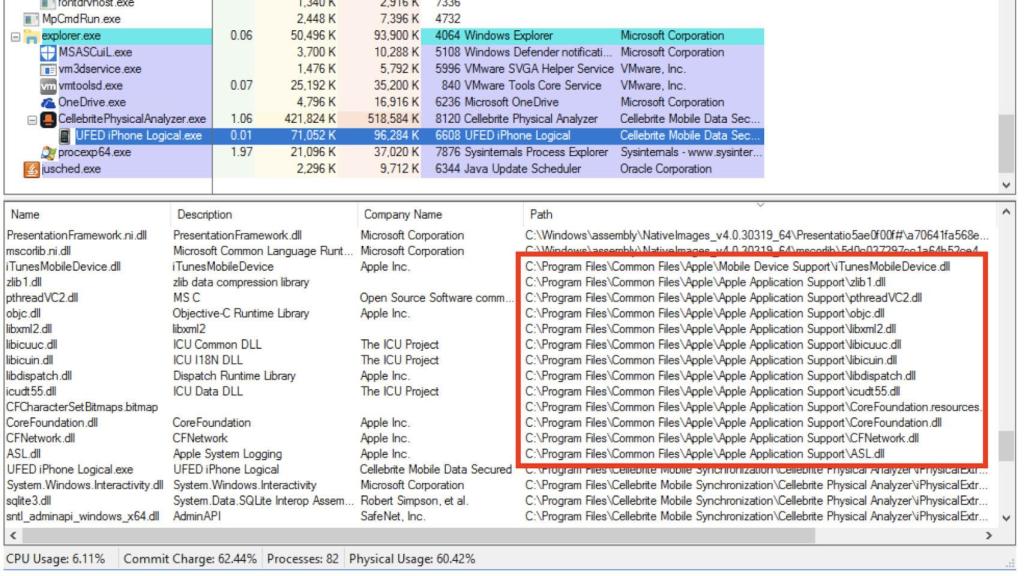Sort DLL list by Name column
The image size is (1024, 576).
[x=25, y=214]
